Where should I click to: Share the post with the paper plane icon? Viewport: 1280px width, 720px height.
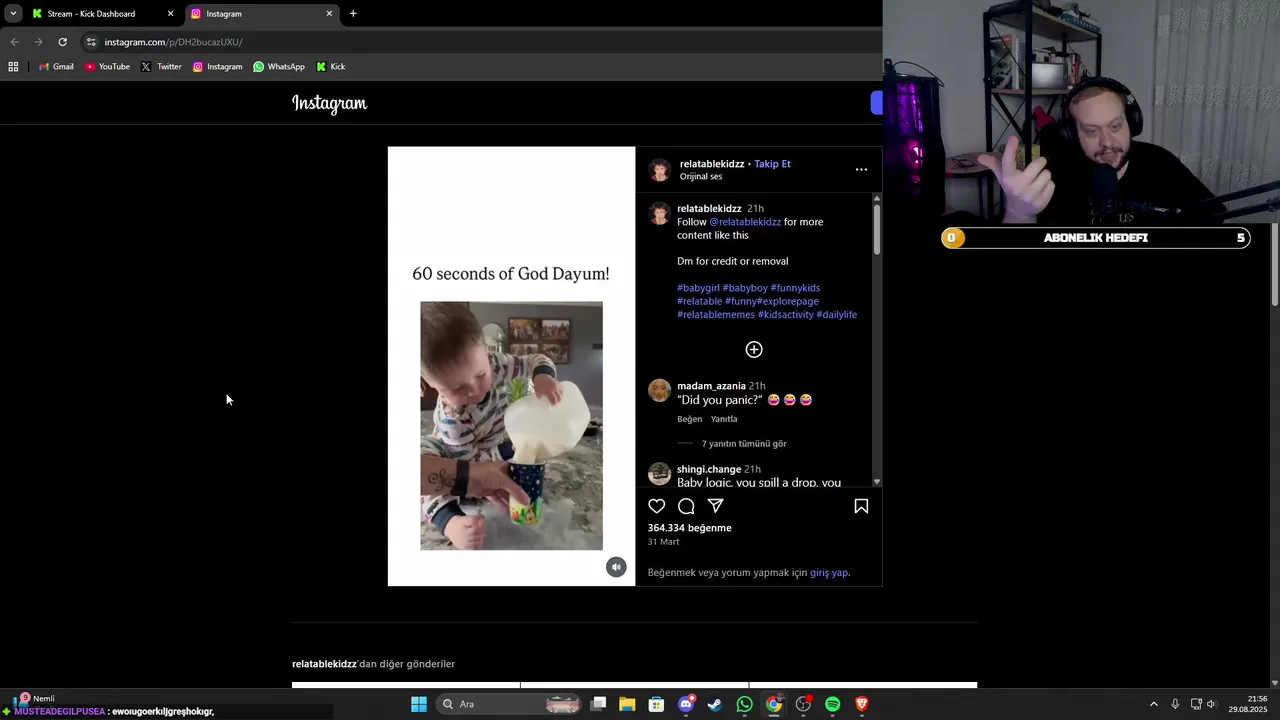[x=716, y=506]
